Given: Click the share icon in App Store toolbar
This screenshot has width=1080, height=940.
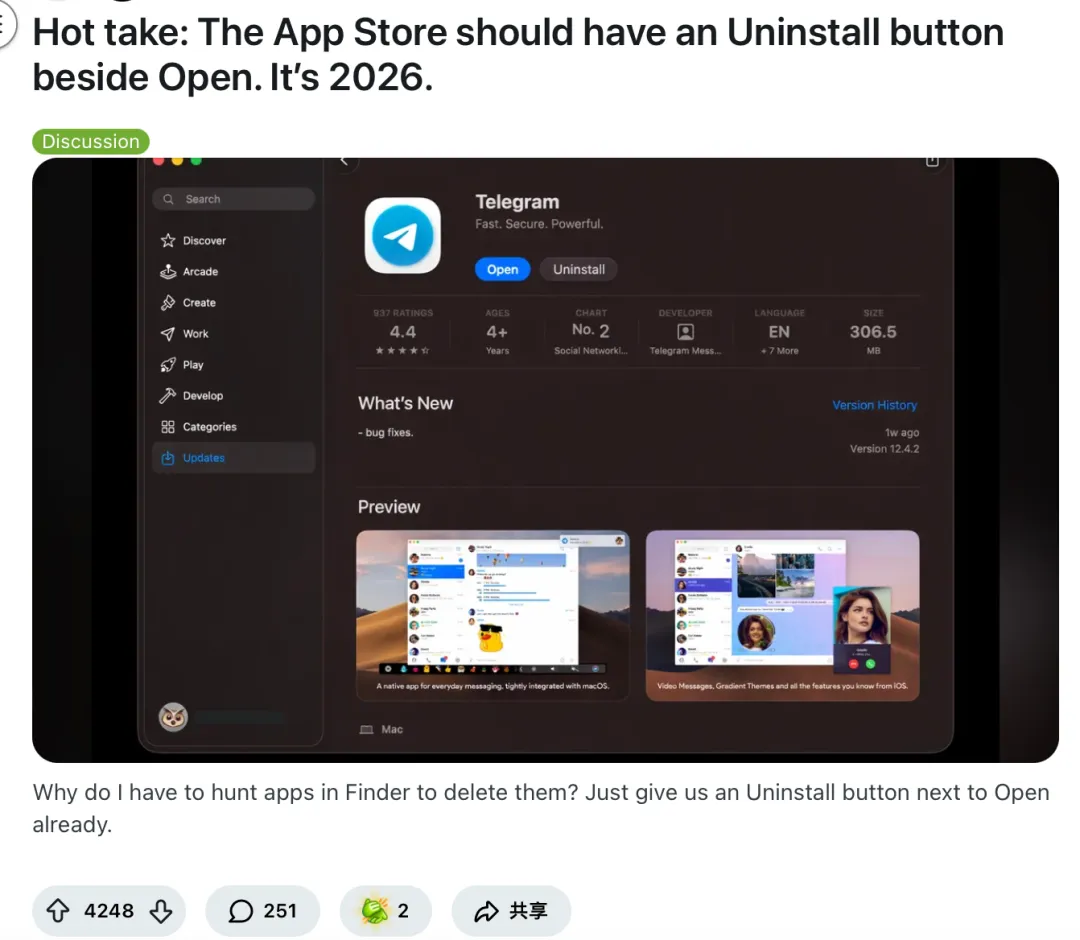Looking at the screenshot, I should (x=932, y=161).
